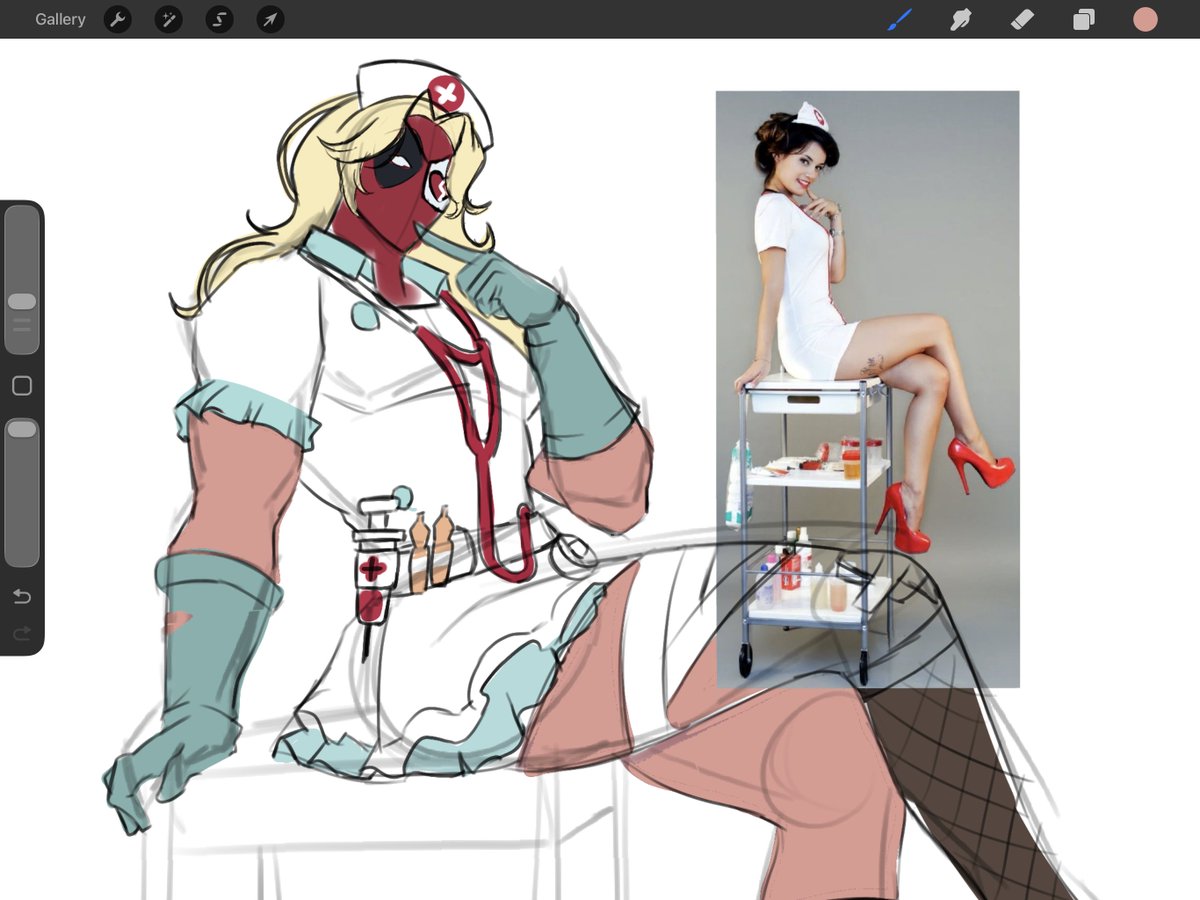Click the brush opacity slider
1200x900 pixels.
(22, 492)
